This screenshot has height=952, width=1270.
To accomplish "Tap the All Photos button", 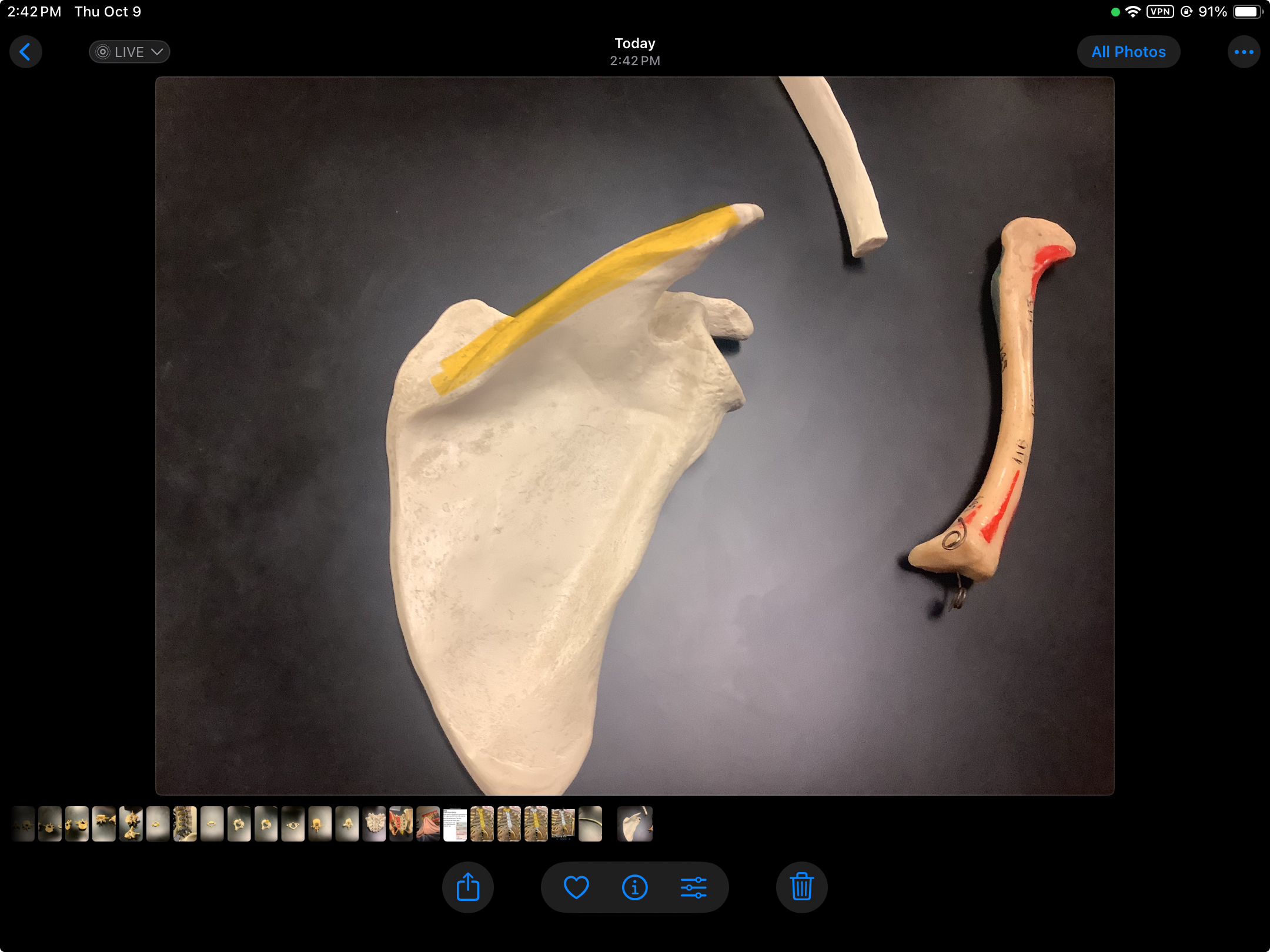I will 1128,52.
